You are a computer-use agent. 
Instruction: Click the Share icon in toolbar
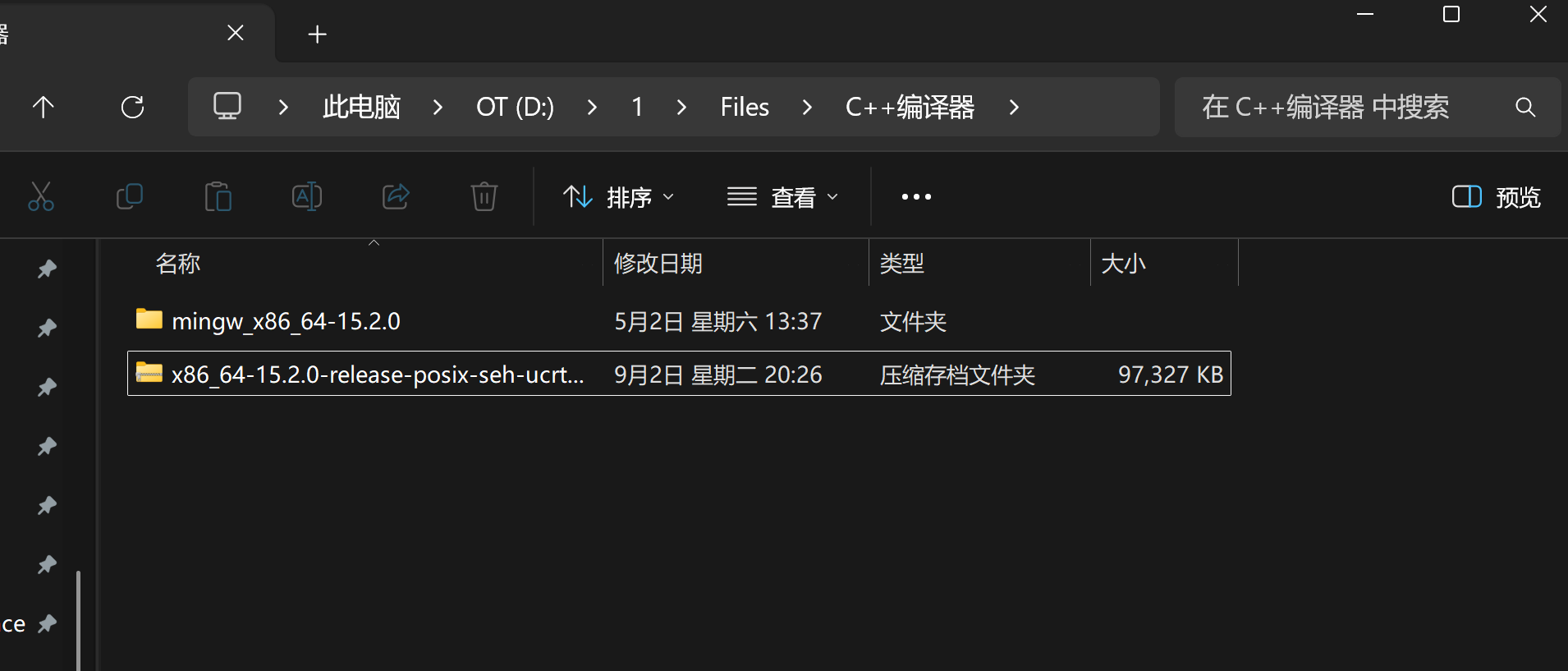pos(396,197)
